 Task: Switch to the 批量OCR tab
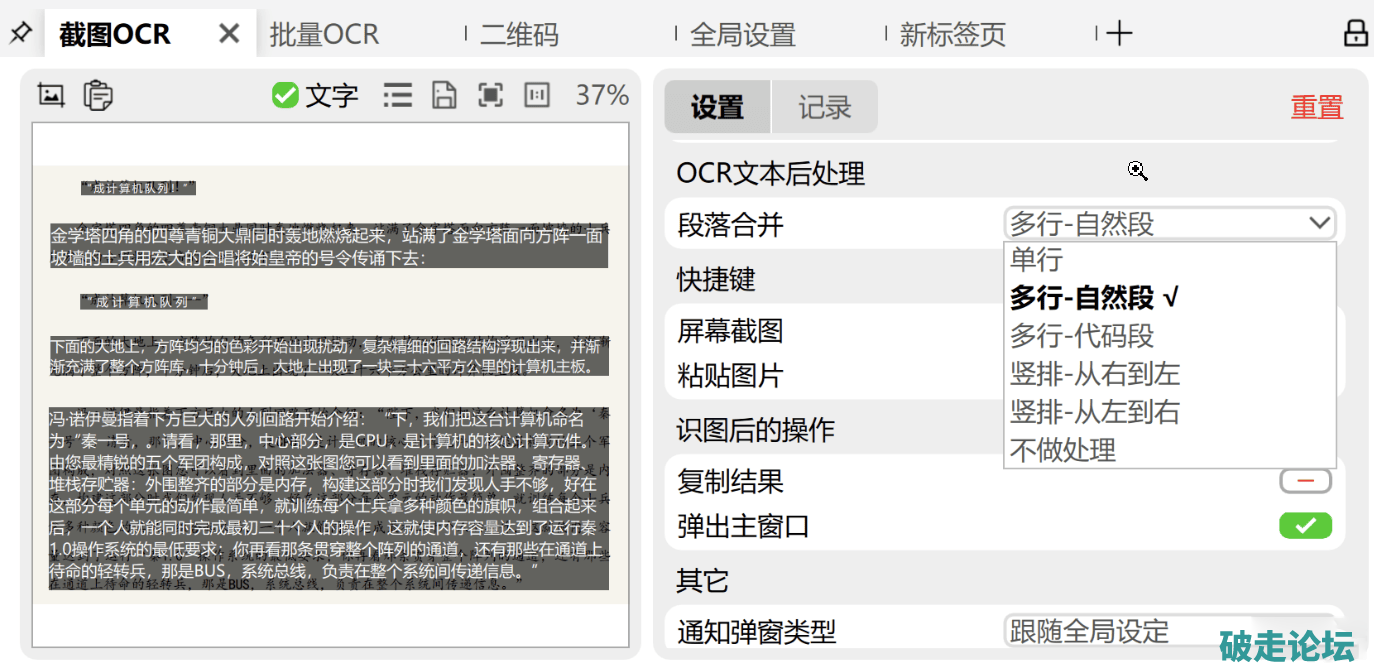[324, 34]
